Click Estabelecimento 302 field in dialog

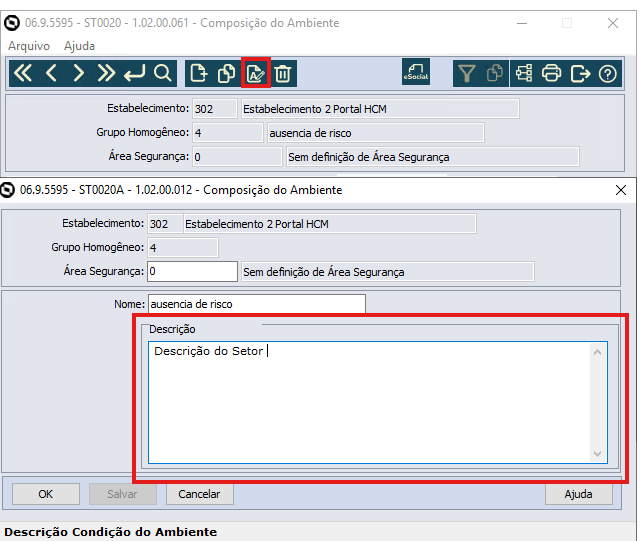pyautogui.click(x=165, y=224)
